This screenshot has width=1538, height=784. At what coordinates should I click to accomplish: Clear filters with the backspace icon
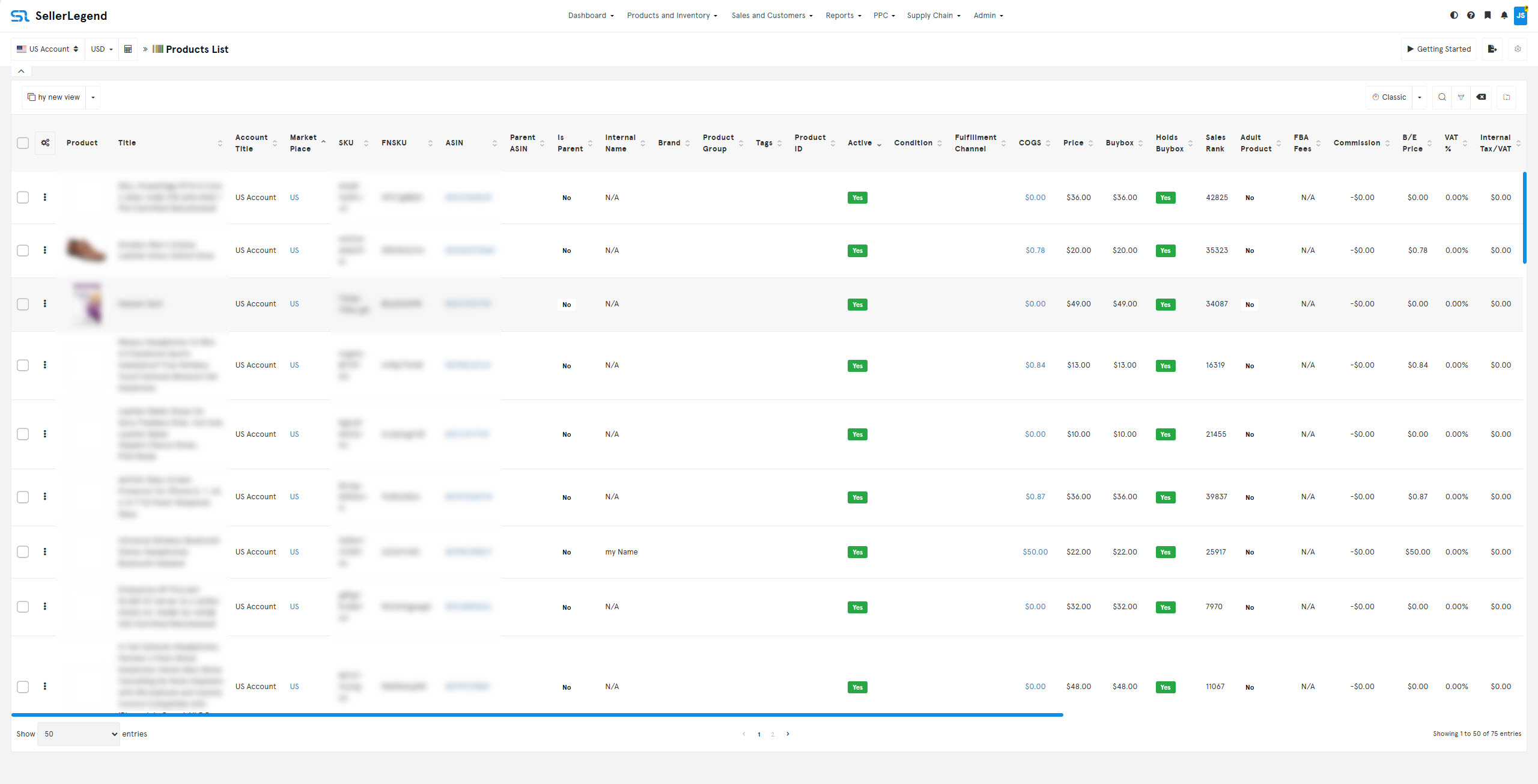coord(1482,97)
